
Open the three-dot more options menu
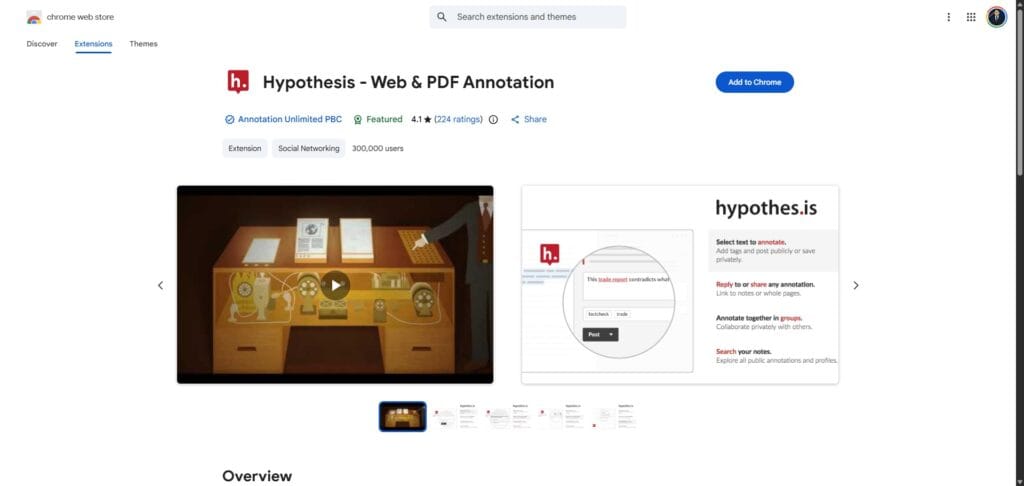(x=948, y=17)
